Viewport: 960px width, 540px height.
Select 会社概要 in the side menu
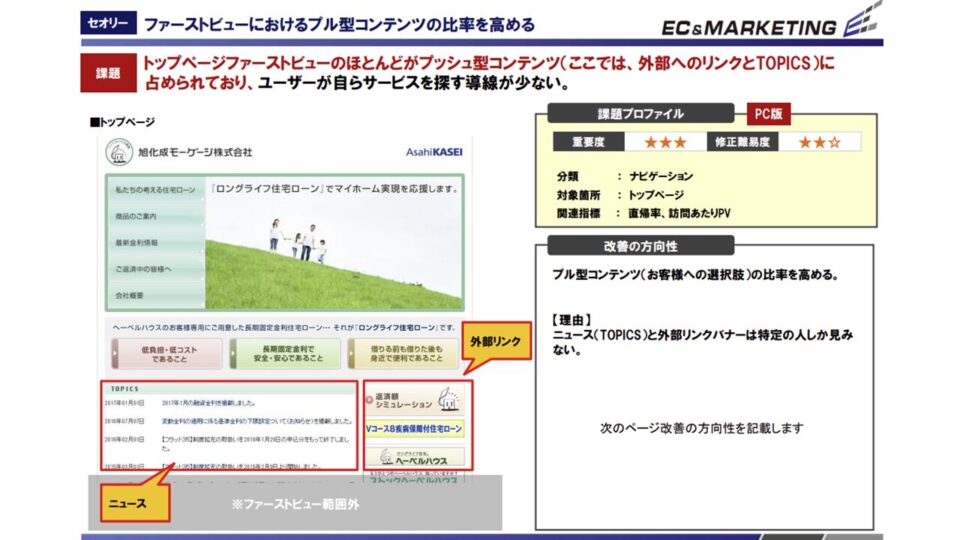(x=156, y=295)
